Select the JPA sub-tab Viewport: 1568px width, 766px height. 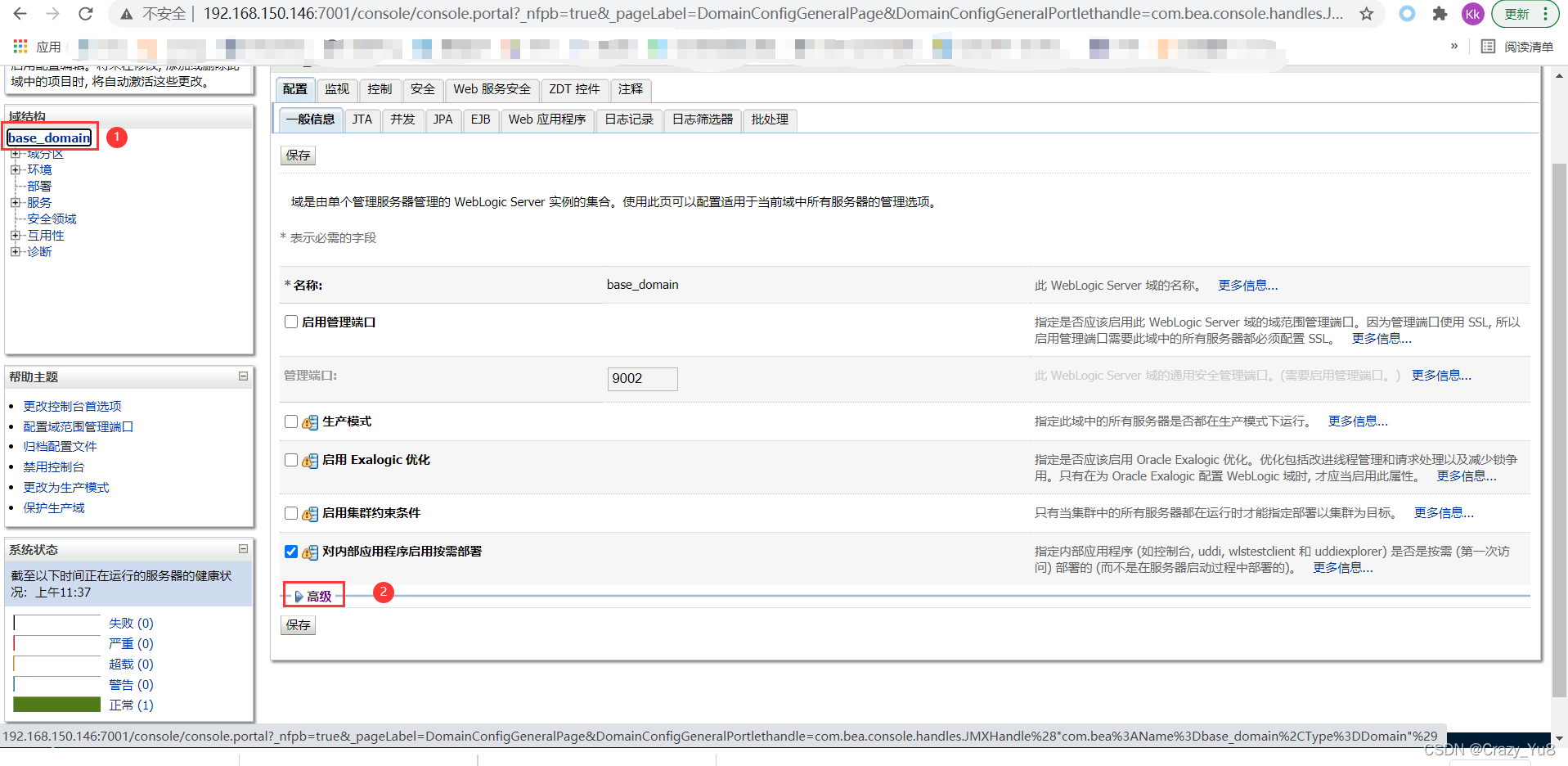[443, 119]
